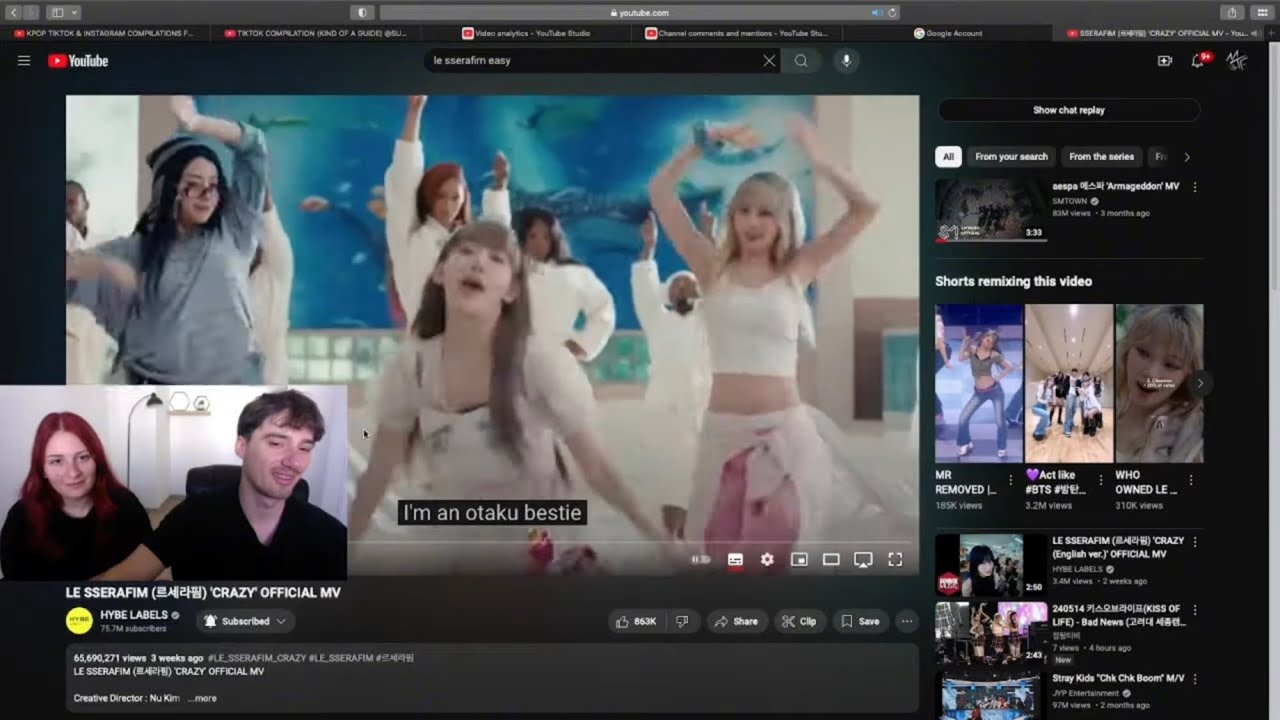Open options for KISS OF LIFE video

point(1195,610)
